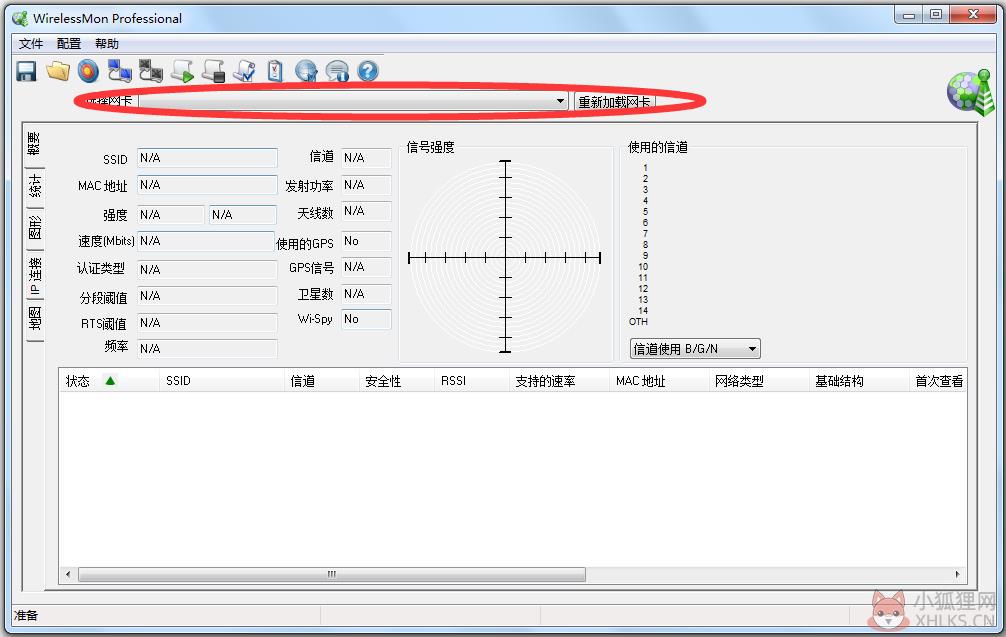Click the signal strength radar graph
This screenshot has width=1006, height=637.
pos(505,257)
